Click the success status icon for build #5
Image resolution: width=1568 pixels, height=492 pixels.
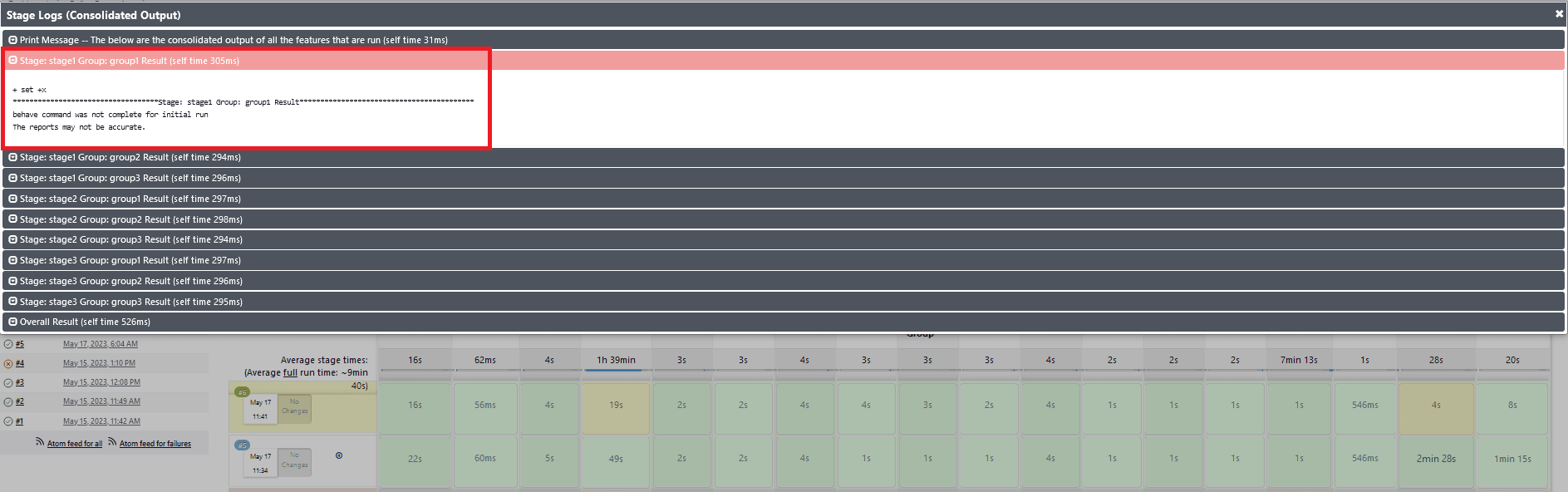point(8,344)
